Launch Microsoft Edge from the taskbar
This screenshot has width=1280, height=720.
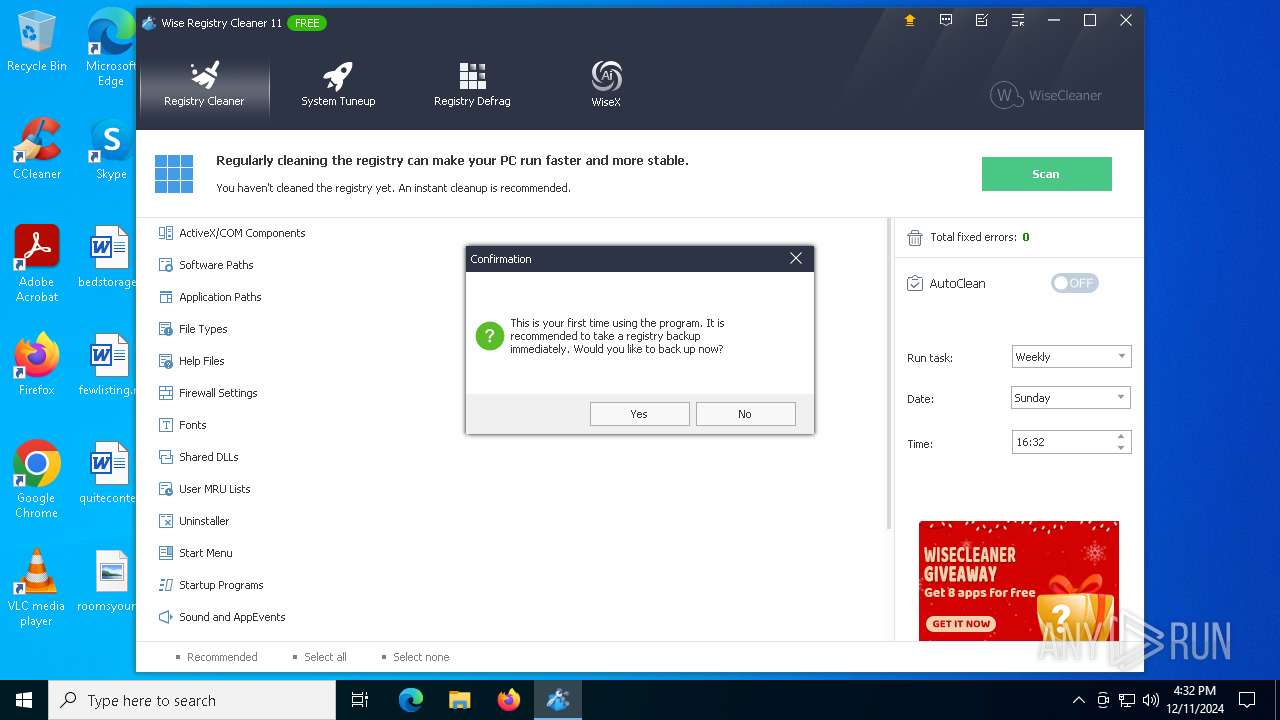point(410,700)
